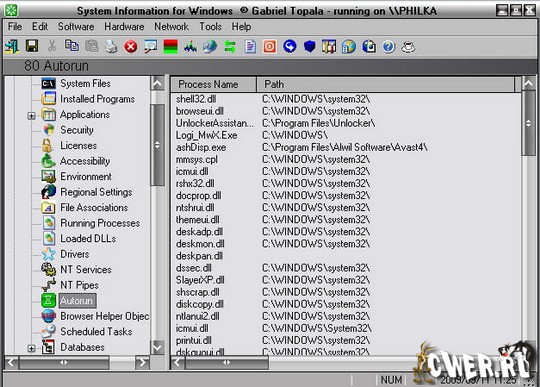This screenshot has height=387, width=540.
Task: Select Running Processes in the tree
Action: click(x=100, y=223)
